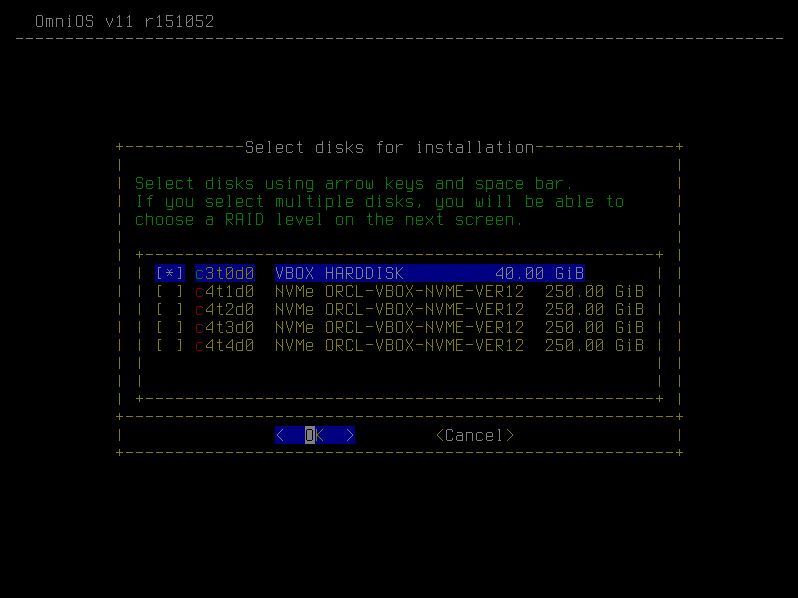Screen dimensions: 798x598
Task: Click NVMe description in c4t2d0 row
Action: (400, 309)
